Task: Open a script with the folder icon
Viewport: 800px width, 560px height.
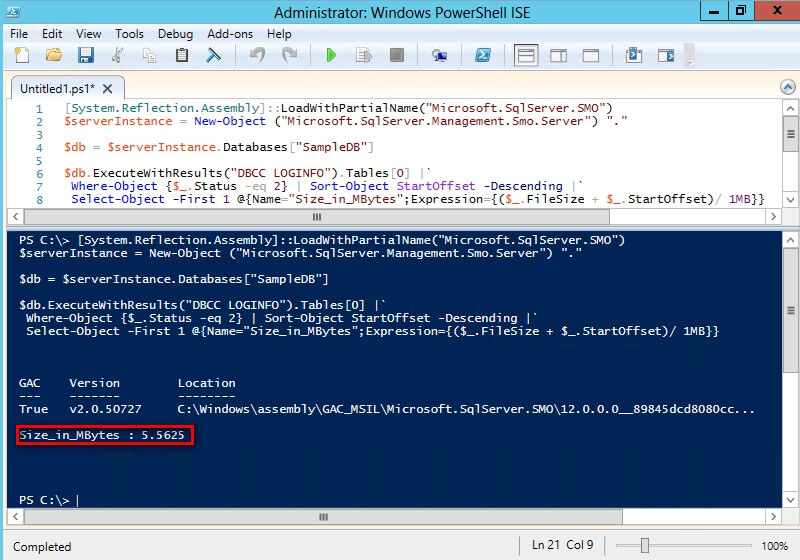Action: [54, 55]
